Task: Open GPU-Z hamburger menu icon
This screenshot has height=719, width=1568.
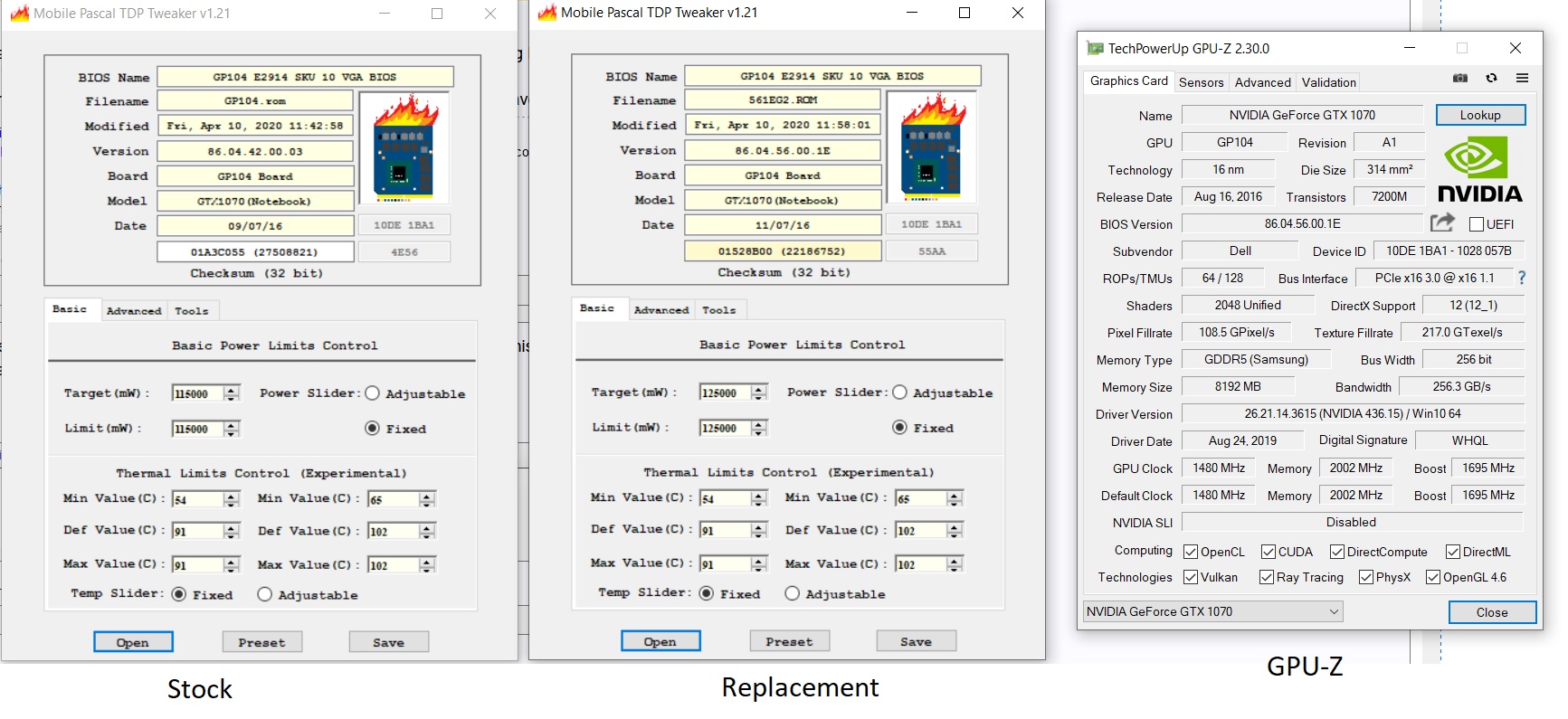Action: (x=1522, y=79)
